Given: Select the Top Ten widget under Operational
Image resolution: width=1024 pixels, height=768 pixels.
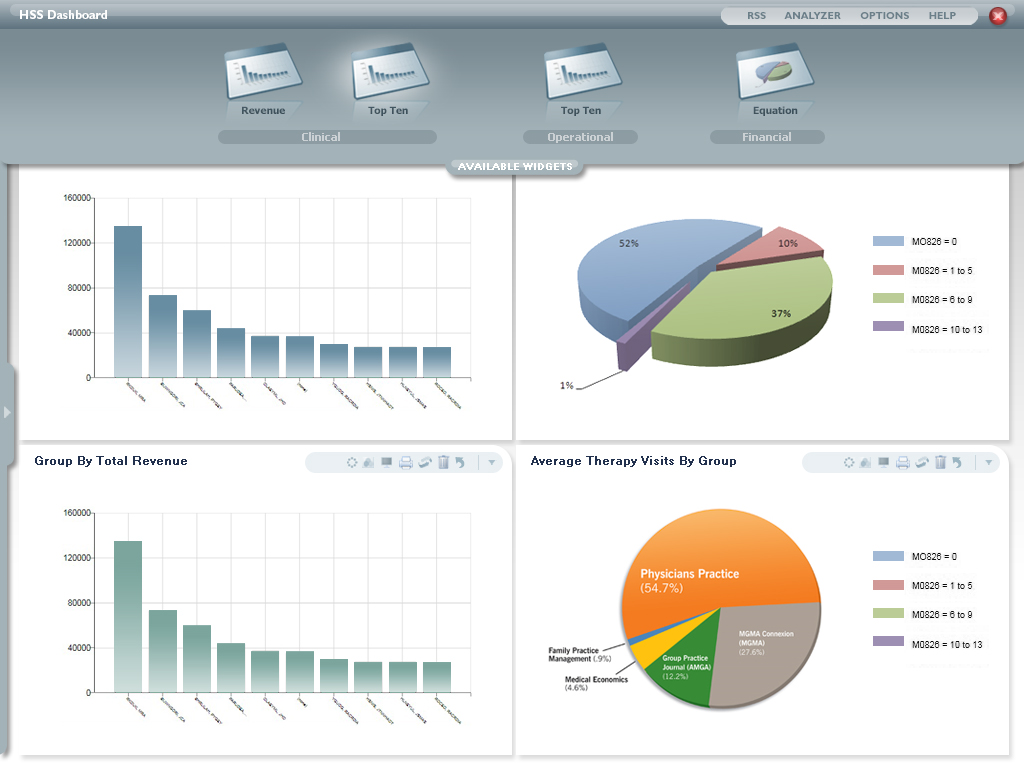Looking at the screenshot, I should tap(581, 73).
